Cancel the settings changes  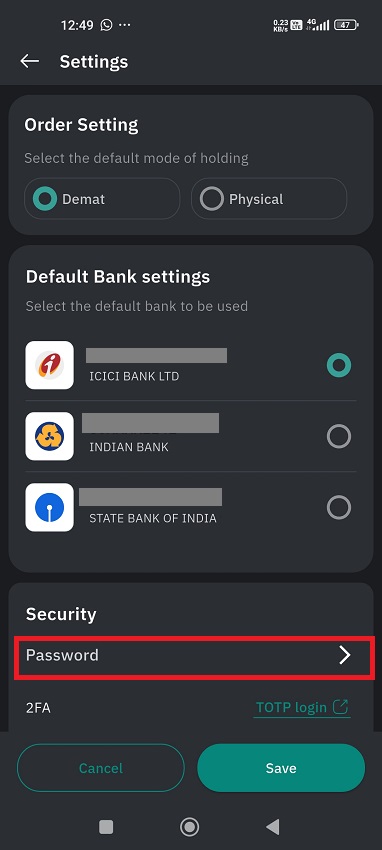point(101,768)
